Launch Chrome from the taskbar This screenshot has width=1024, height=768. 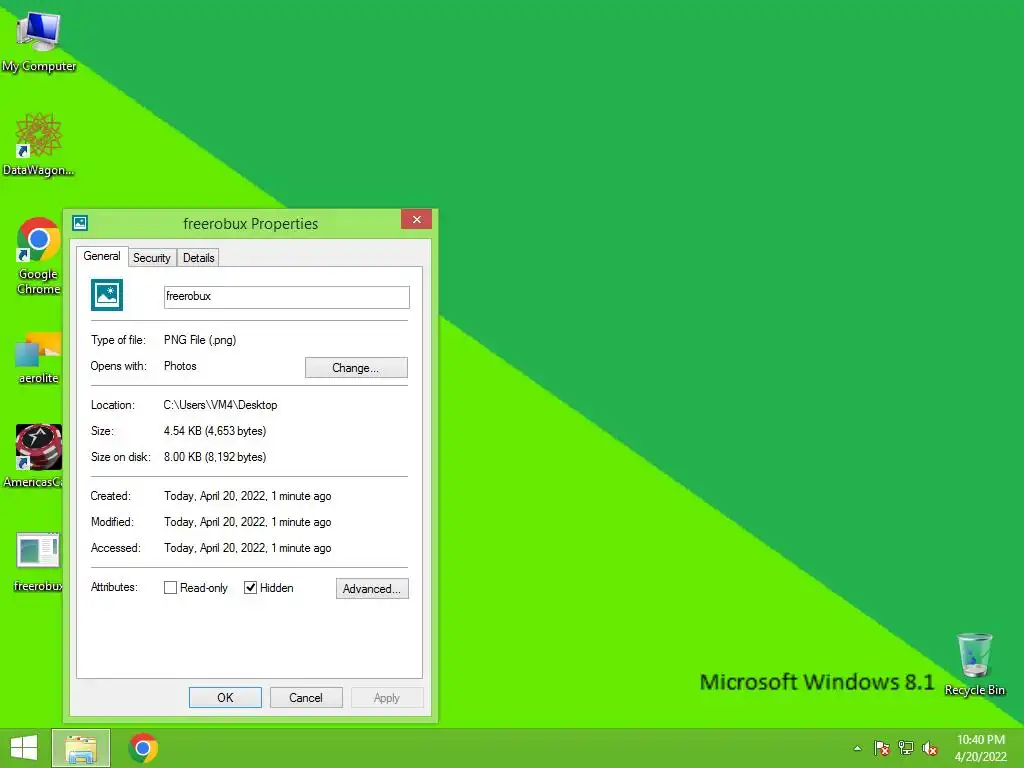pyautogui.click(x=143, y=748)
